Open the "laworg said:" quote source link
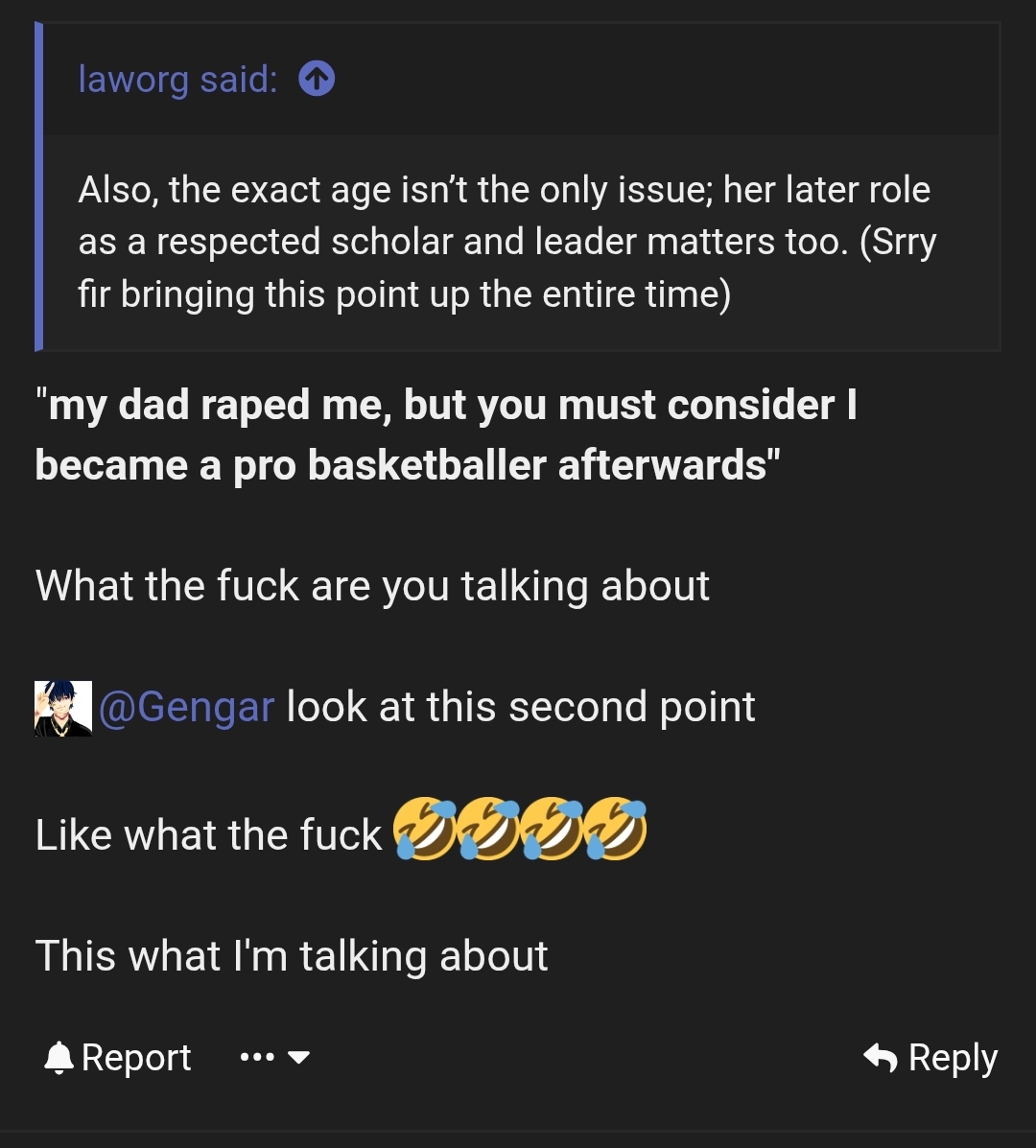 click(x=177, y=79)
